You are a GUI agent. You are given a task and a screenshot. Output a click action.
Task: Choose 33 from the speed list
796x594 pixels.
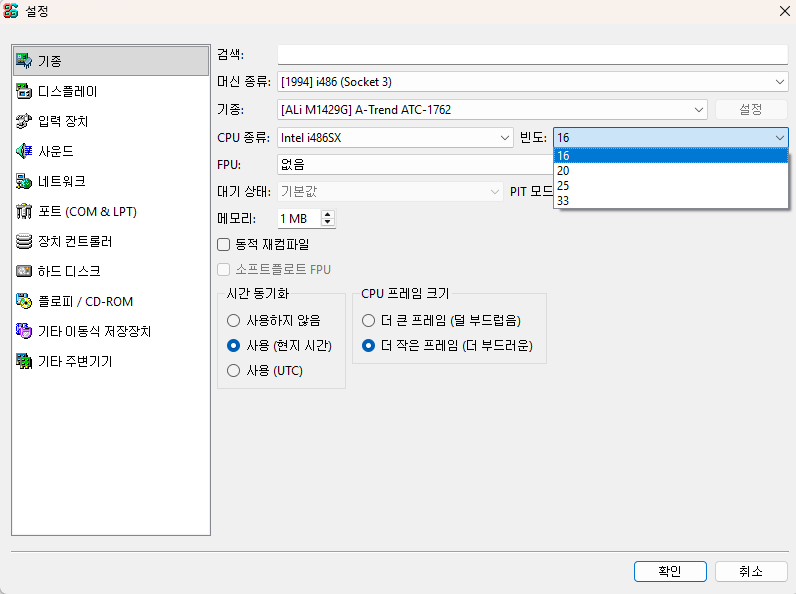(670, 200)
